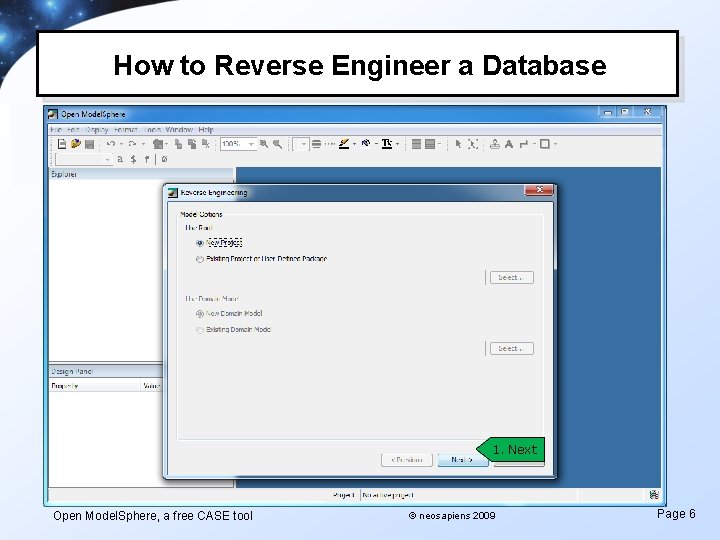Select the Existing Domain Model radio button
The height and width of the screenshot is (540, 720).
pos(200,330)
